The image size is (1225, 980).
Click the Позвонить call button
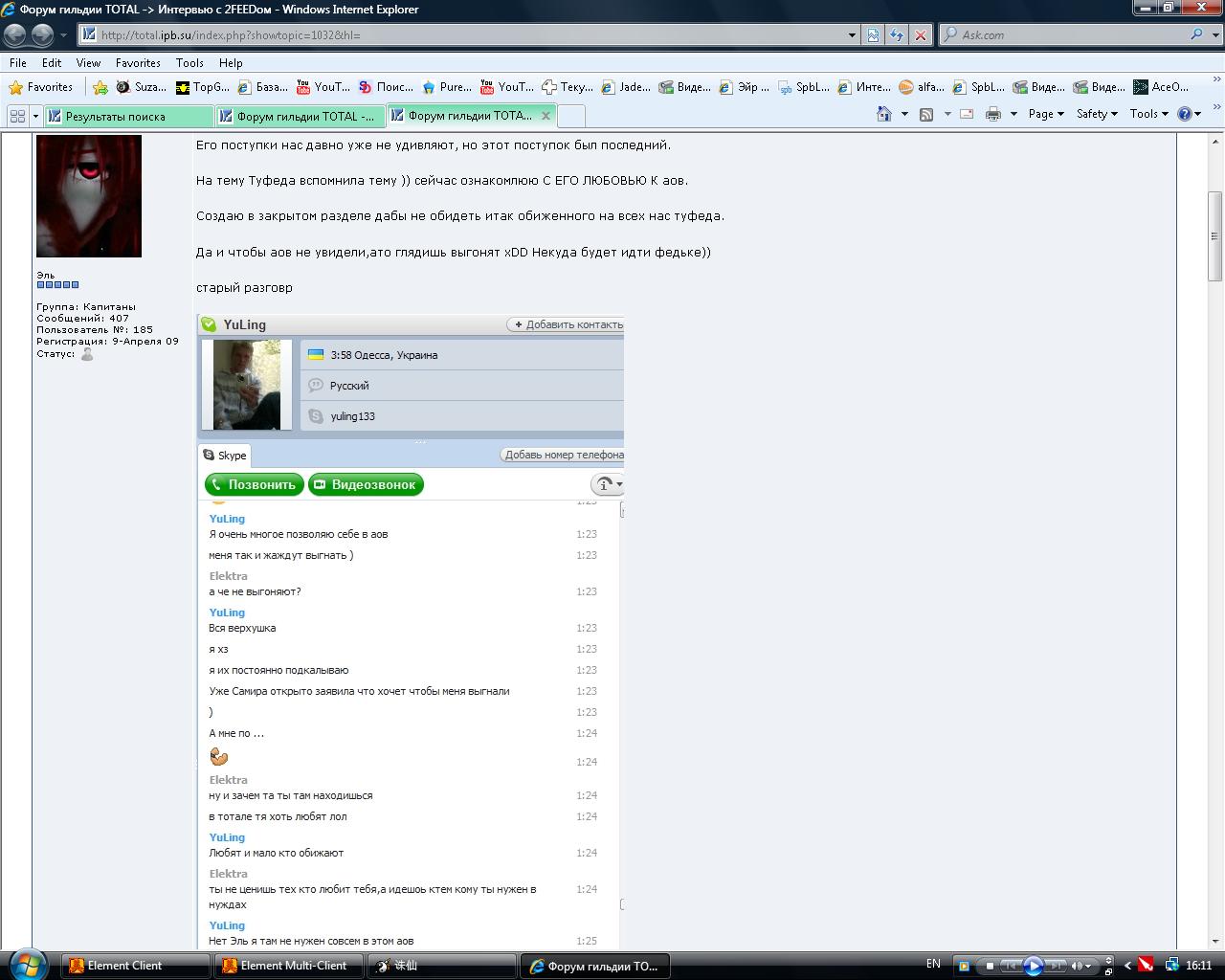click(254, 484)
